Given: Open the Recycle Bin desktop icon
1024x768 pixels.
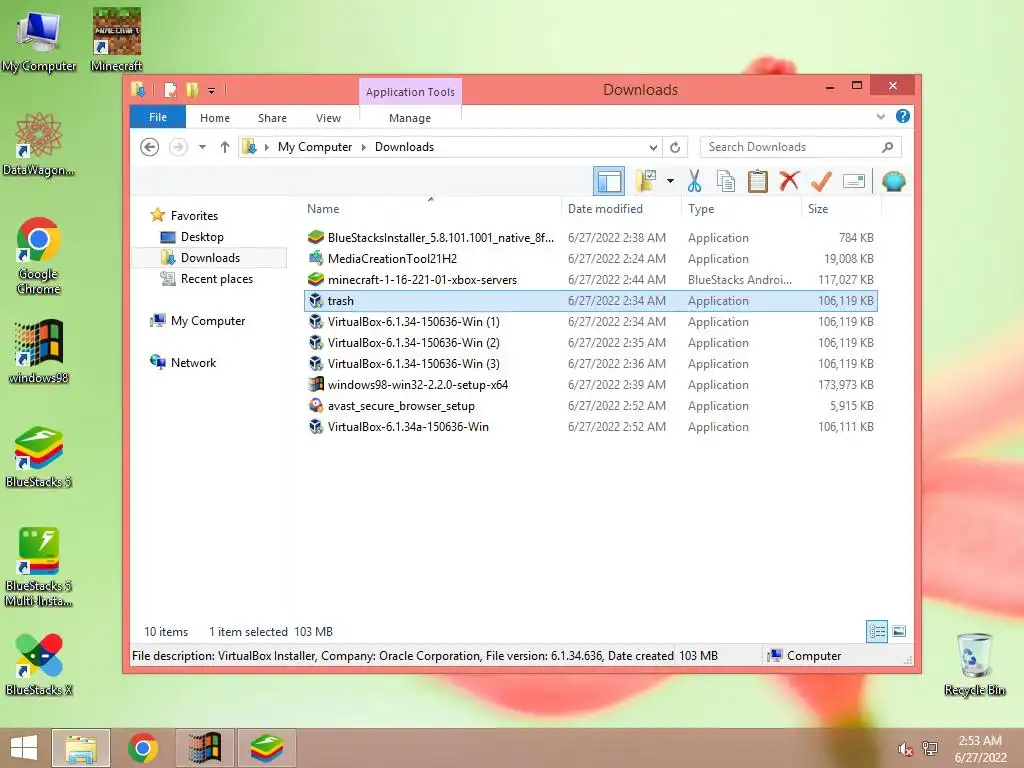Looking at the screenshot, I should pos(974,665).
